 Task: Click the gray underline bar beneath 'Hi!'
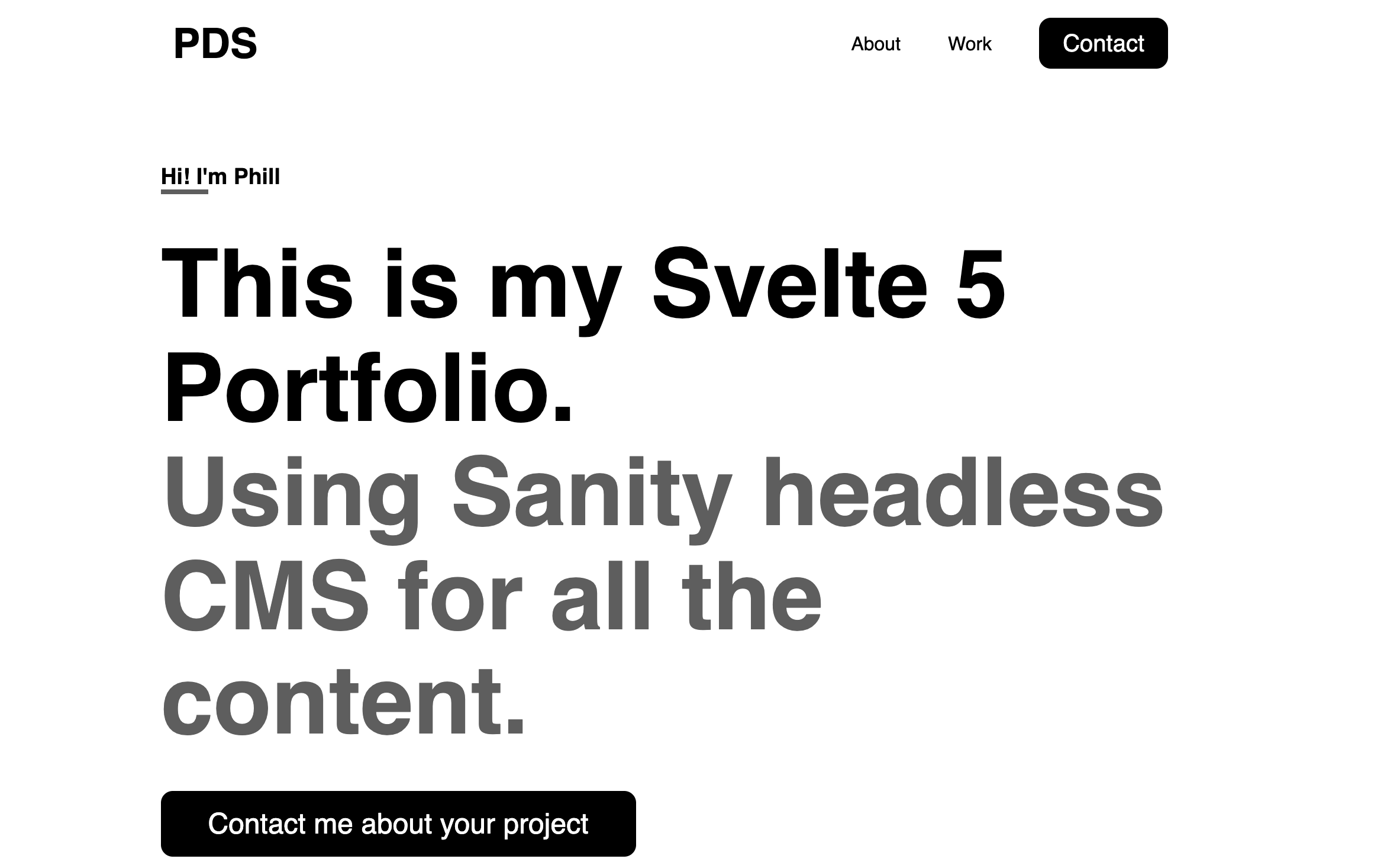(x=185, y=192)
